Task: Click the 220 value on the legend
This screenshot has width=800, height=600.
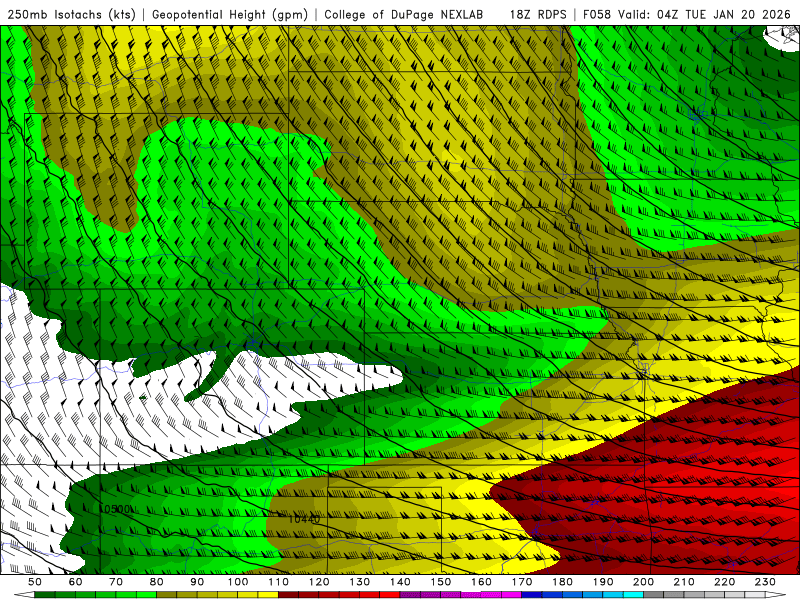Action: [725, 582]
